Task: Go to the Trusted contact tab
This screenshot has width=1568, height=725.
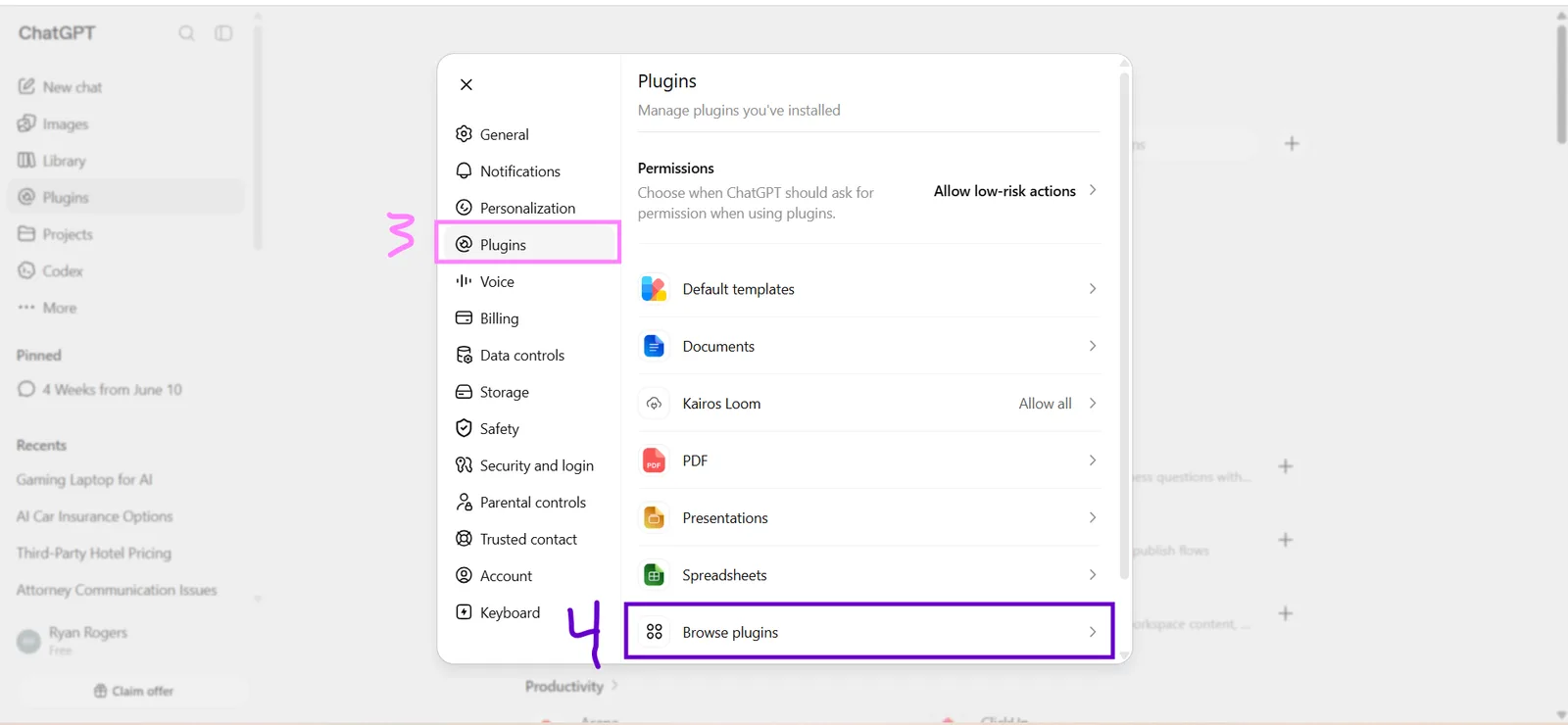Action: [529, 539]
